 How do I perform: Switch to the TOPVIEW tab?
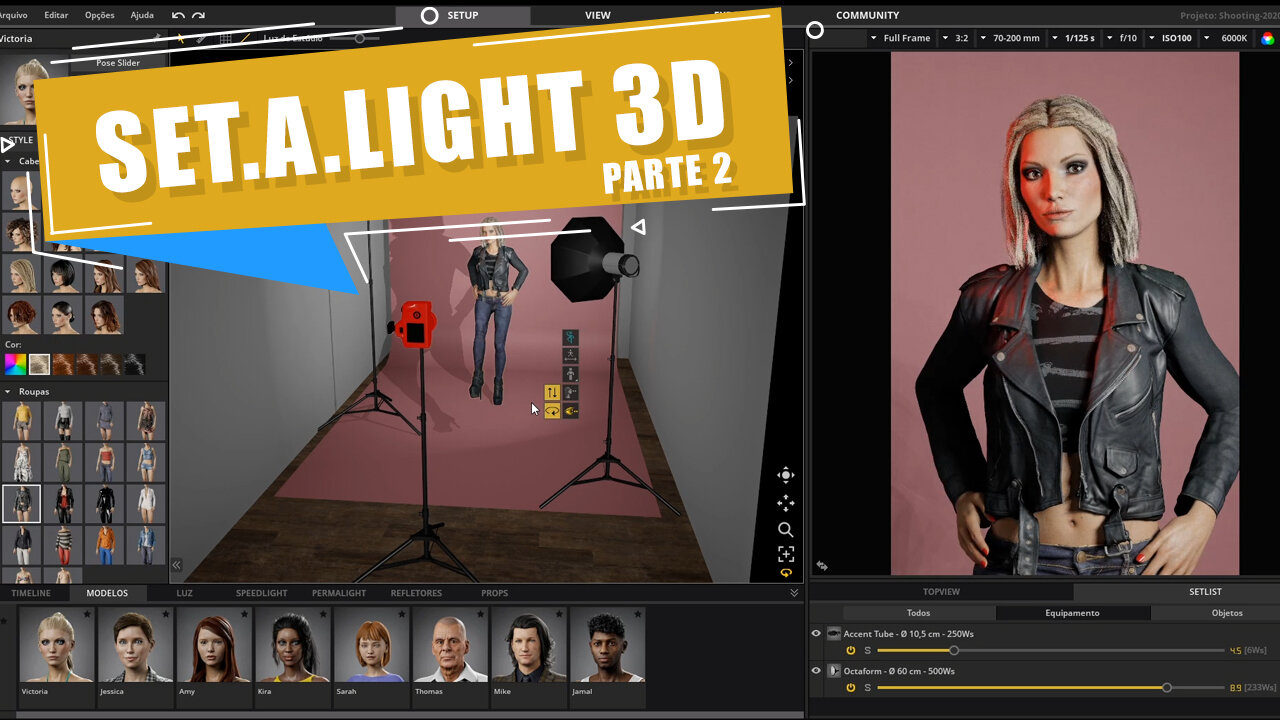point(941,592)
